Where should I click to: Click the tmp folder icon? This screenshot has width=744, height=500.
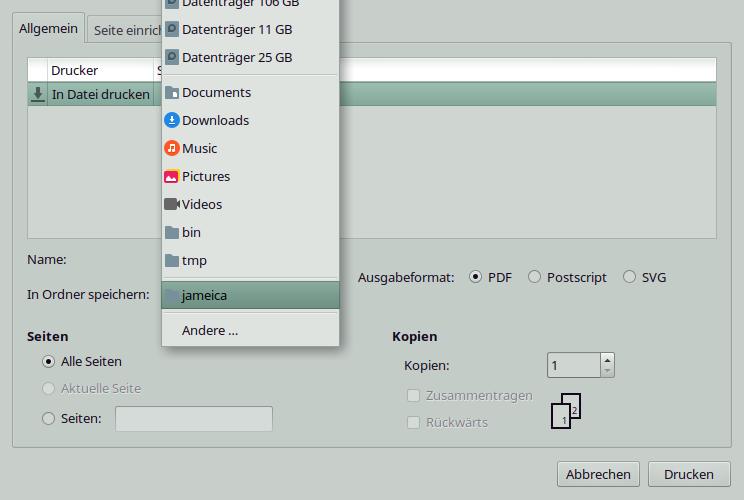(172, 260)
